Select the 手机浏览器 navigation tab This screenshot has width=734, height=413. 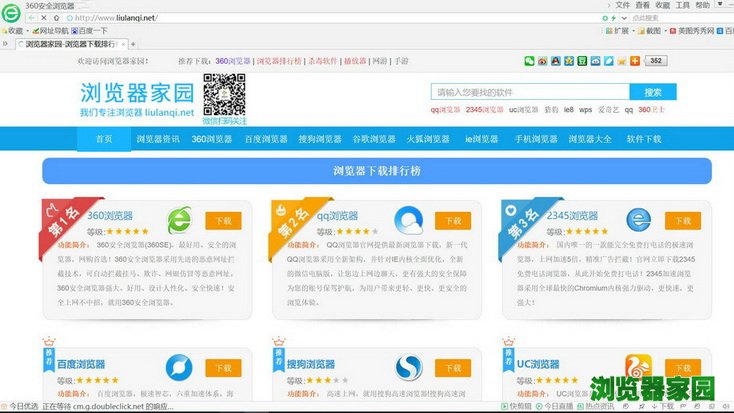tap(535, 139)
